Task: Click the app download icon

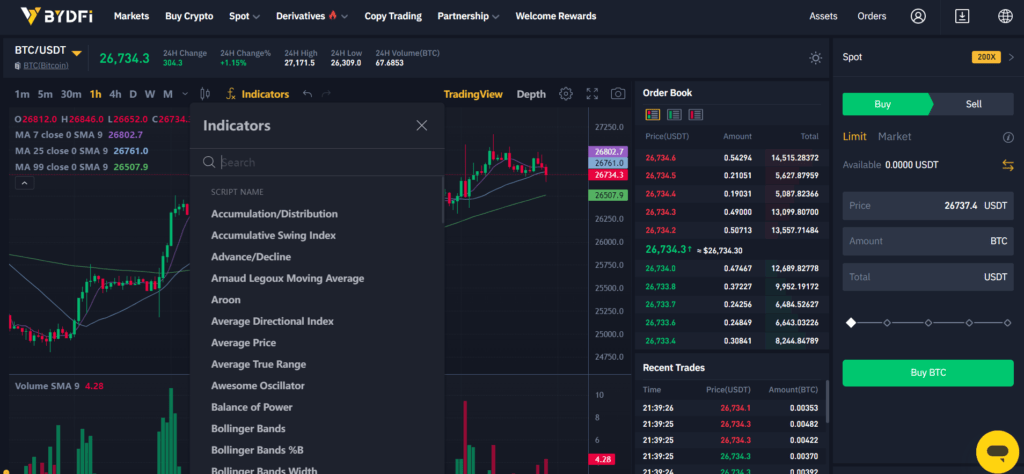Action: pos(962,16)
